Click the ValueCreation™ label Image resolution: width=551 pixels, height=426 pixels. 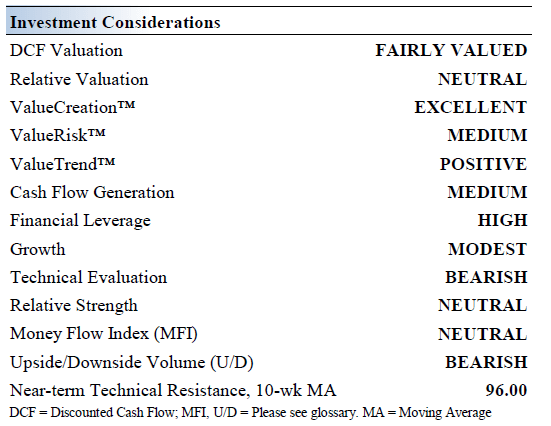72,107
